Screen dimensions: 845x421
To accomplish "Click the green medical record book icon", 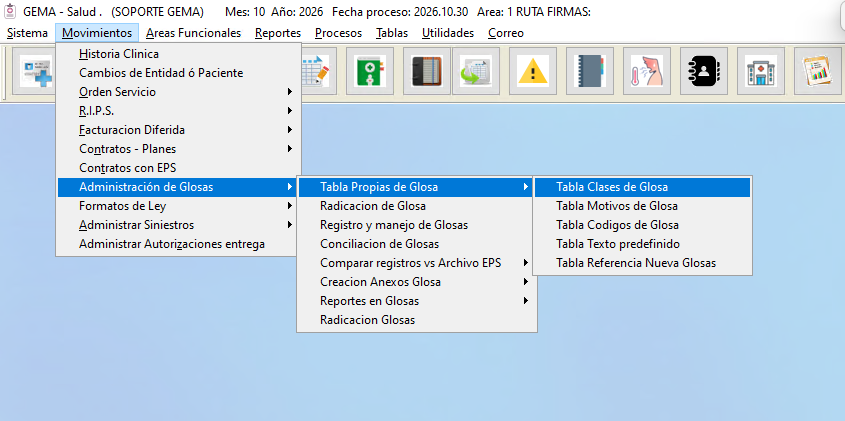I will click(x=370, y=71).
